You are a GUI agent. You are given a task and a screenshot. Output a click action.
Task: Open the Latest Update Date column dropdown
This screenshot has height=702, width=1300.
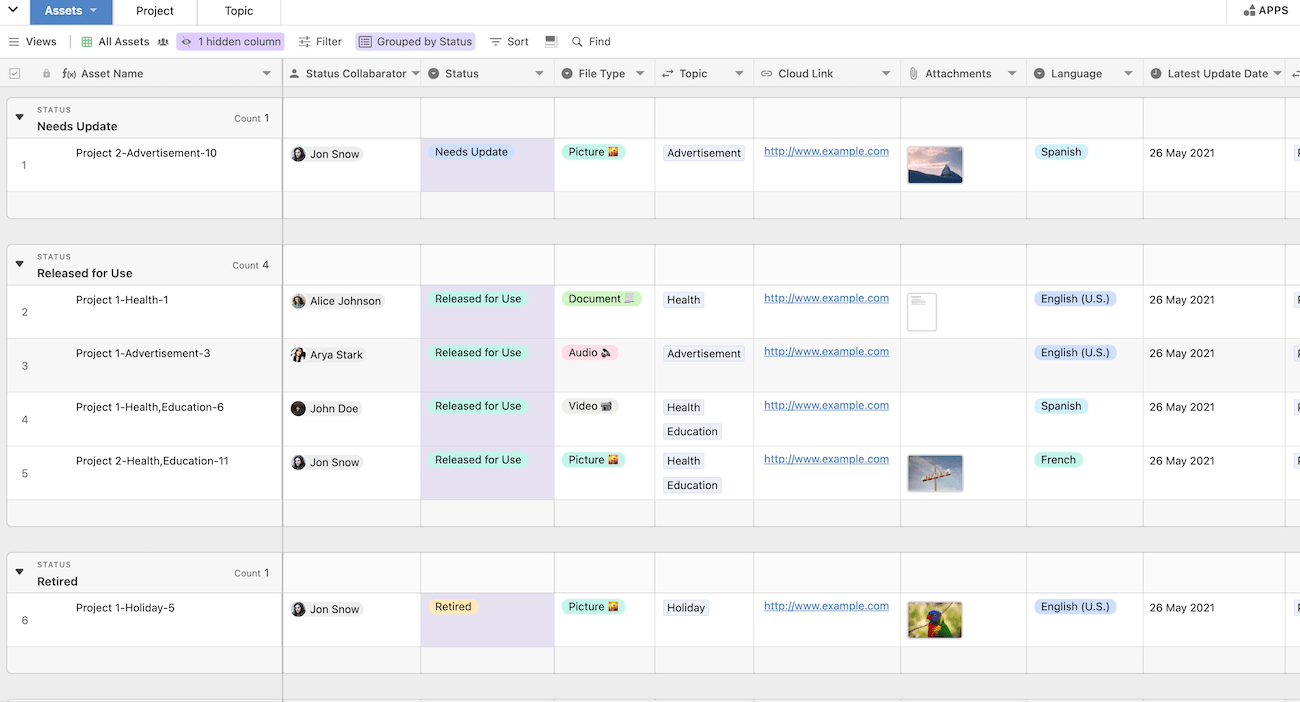coord(1277,74)
